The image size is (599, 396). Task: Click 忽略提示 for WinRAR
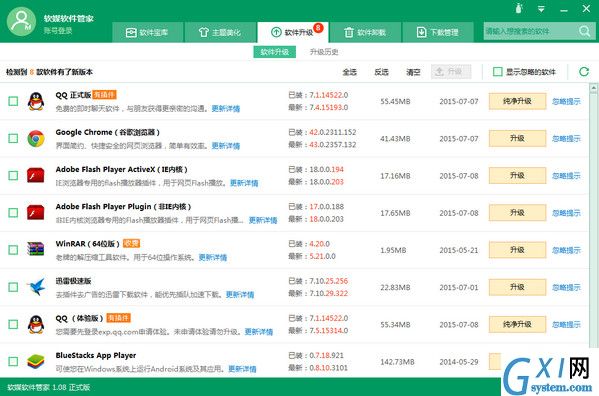tap(566, 250)
